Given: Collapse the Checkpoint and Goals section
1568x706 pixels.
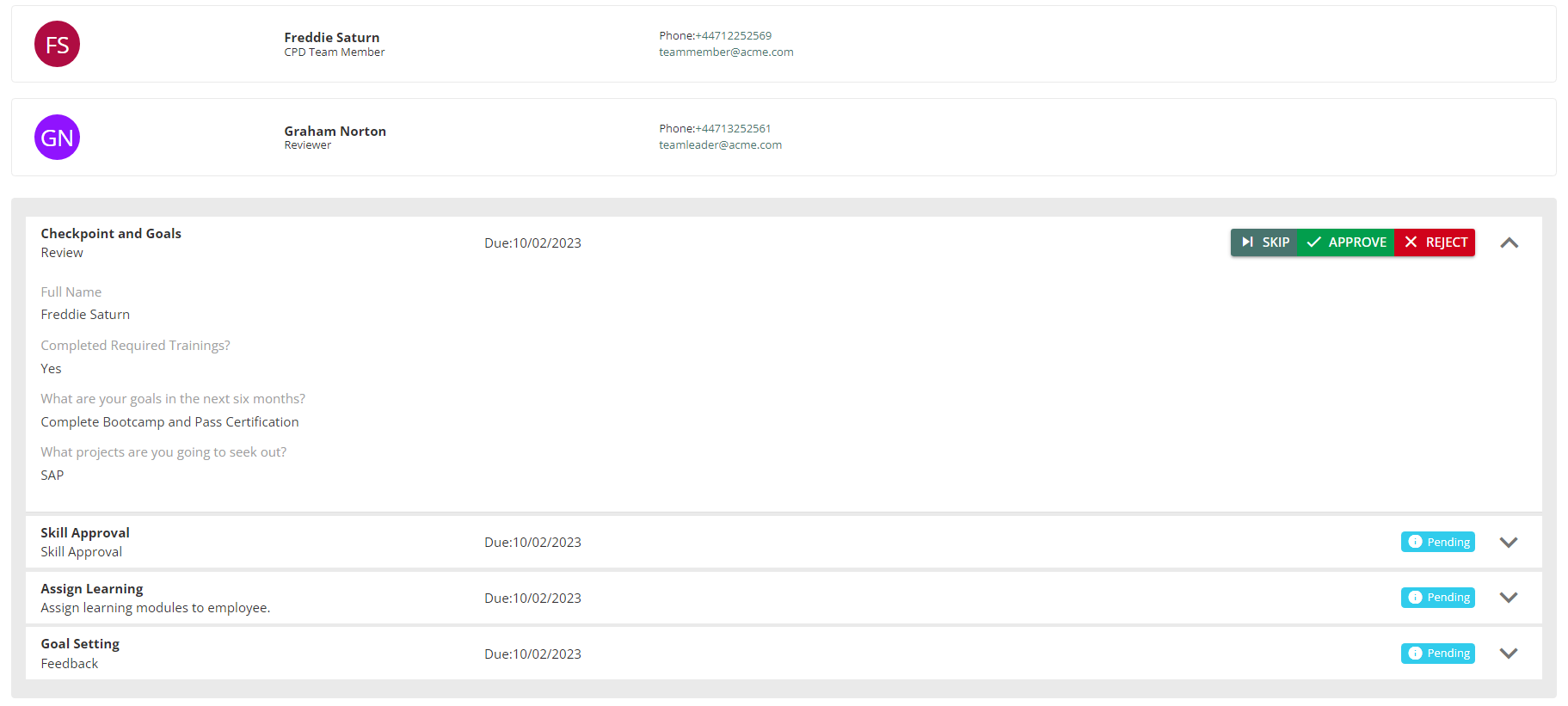Looking at the screenshot, I should [1509, 242].
